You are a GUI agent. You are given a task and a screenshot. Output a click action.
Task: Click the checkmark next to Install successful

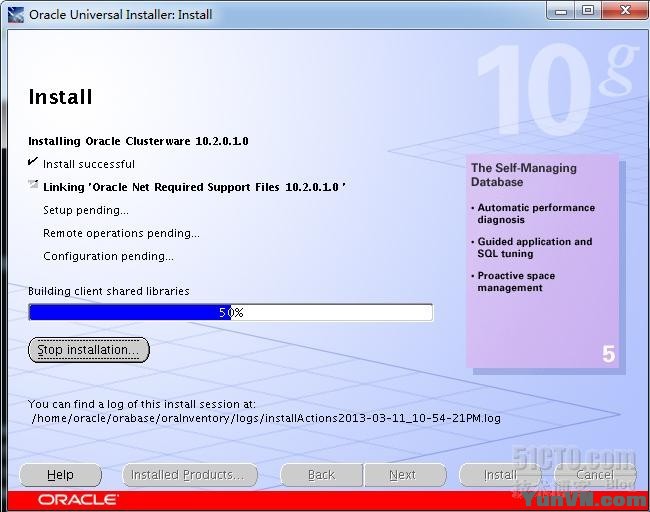(x=32, y=162)
